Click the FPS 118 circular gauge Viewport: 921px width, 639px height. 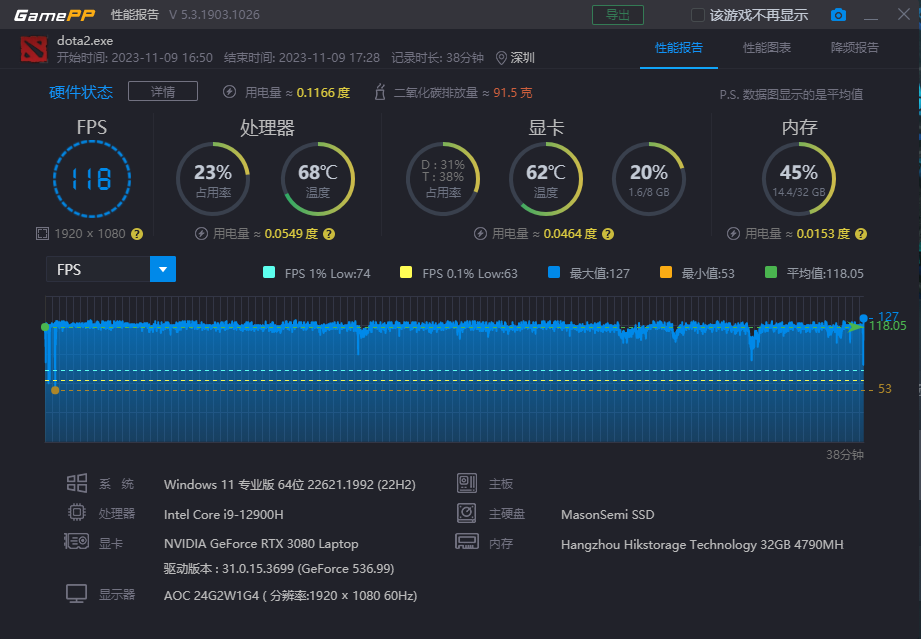pos(92,179)
